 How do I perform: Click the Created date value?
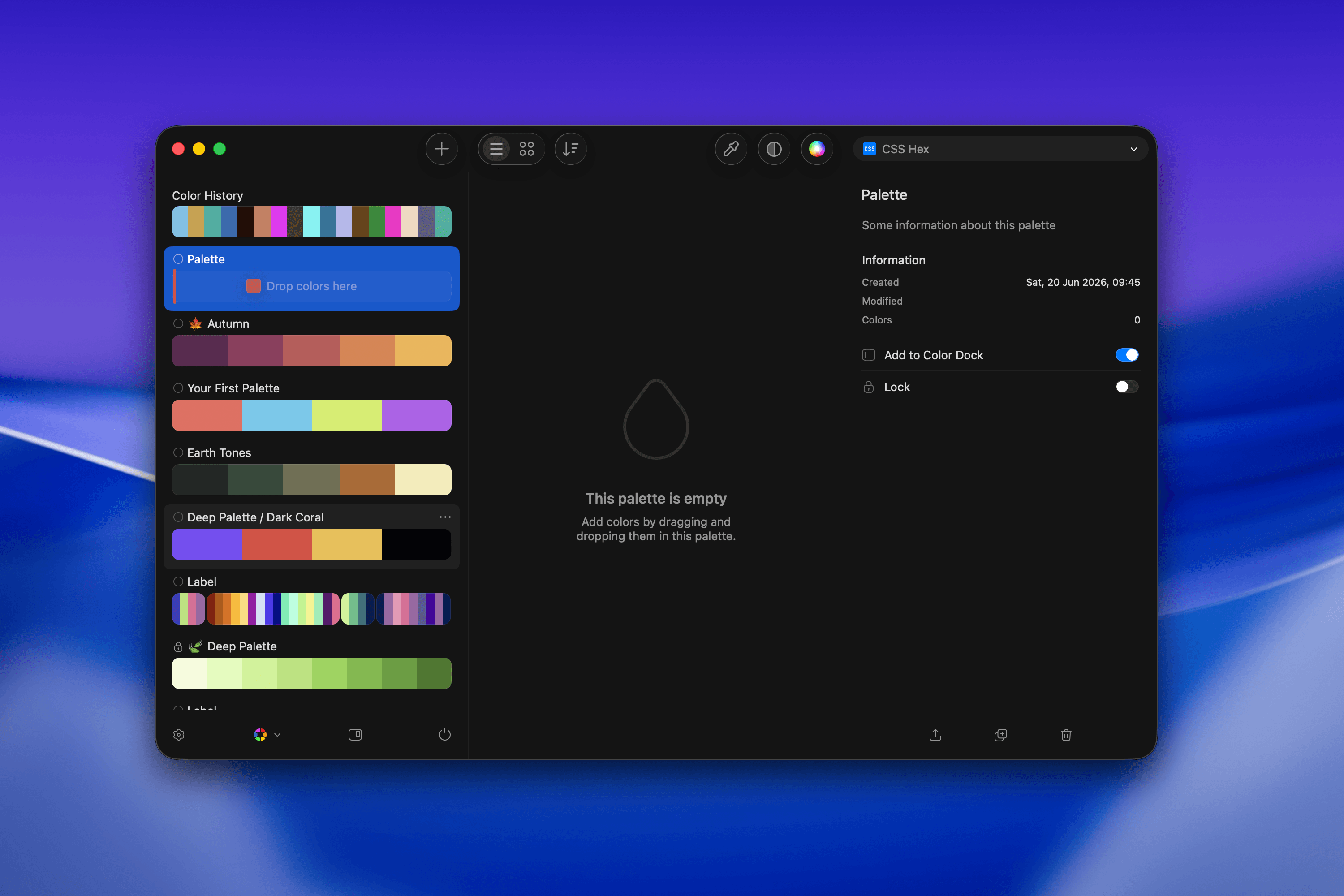[x=1083, y=282]
